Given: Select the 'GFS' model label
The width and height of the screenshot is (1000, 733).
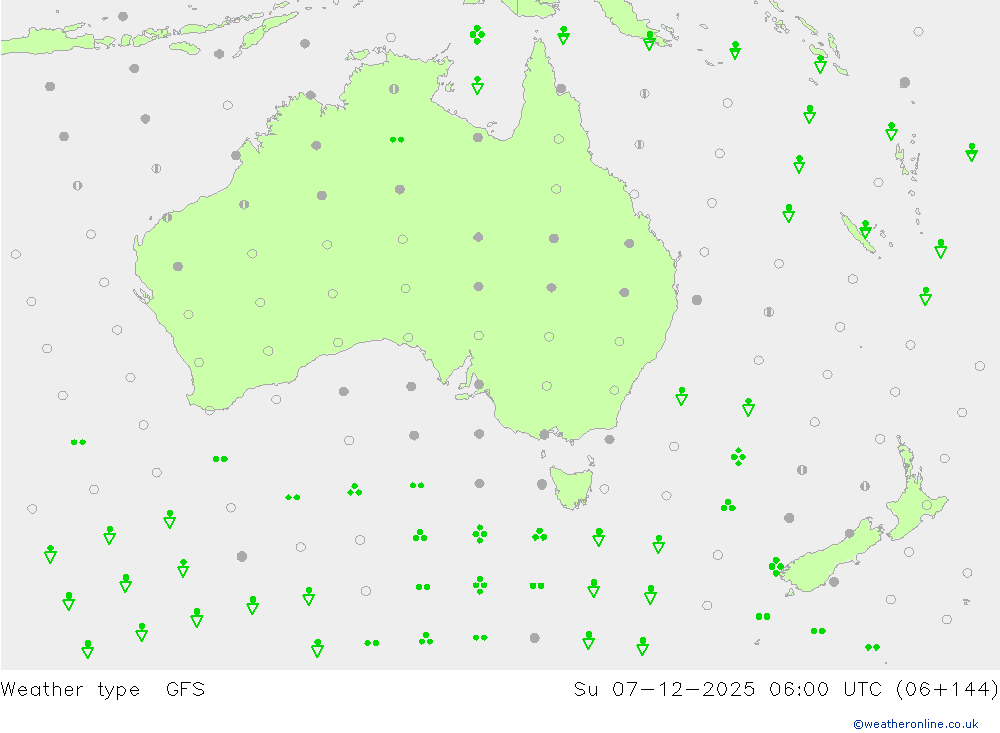Looking at the screenshot, I should pyautogui.click(x=186, y=689).
